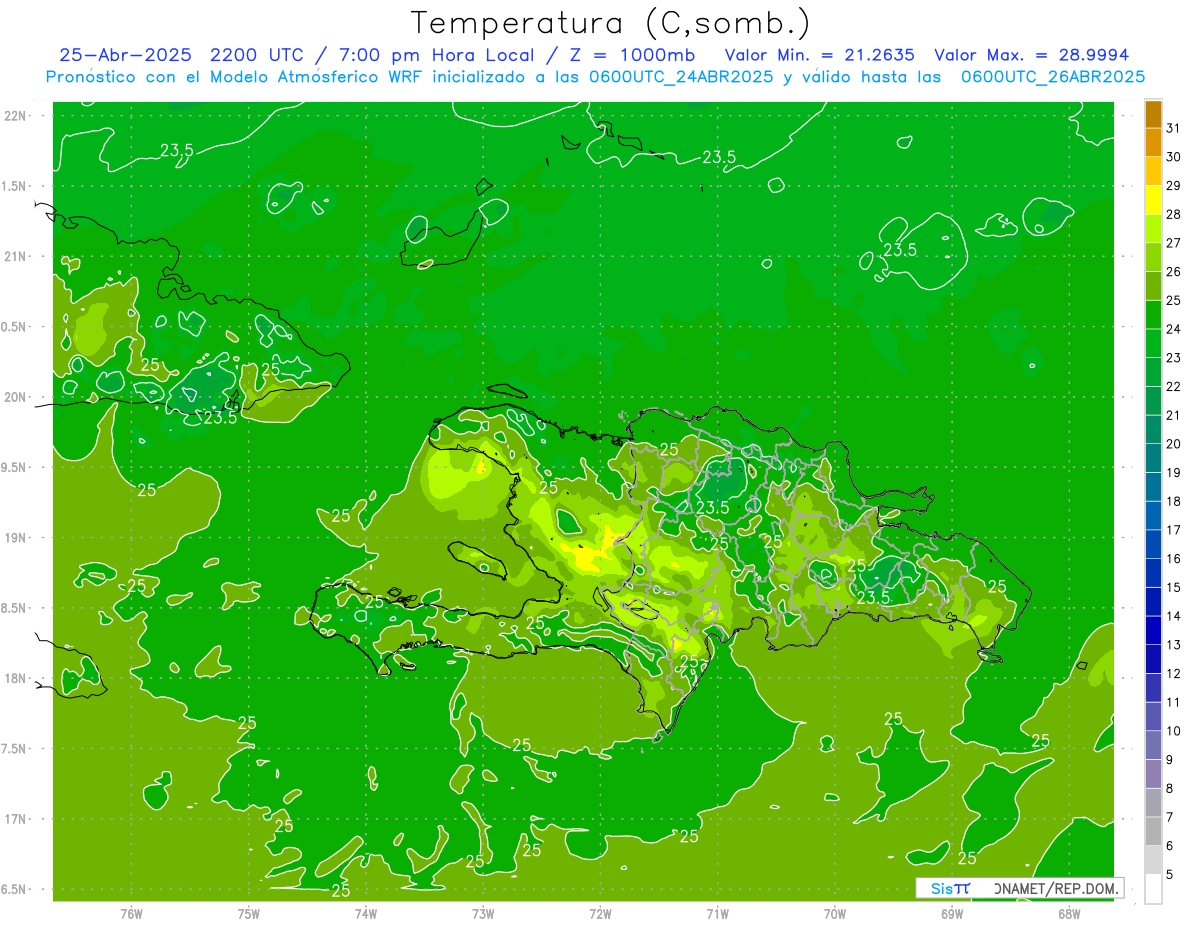Click the '17N' latitude label
Screen dimensions: 1200x927
coord(15,819)
